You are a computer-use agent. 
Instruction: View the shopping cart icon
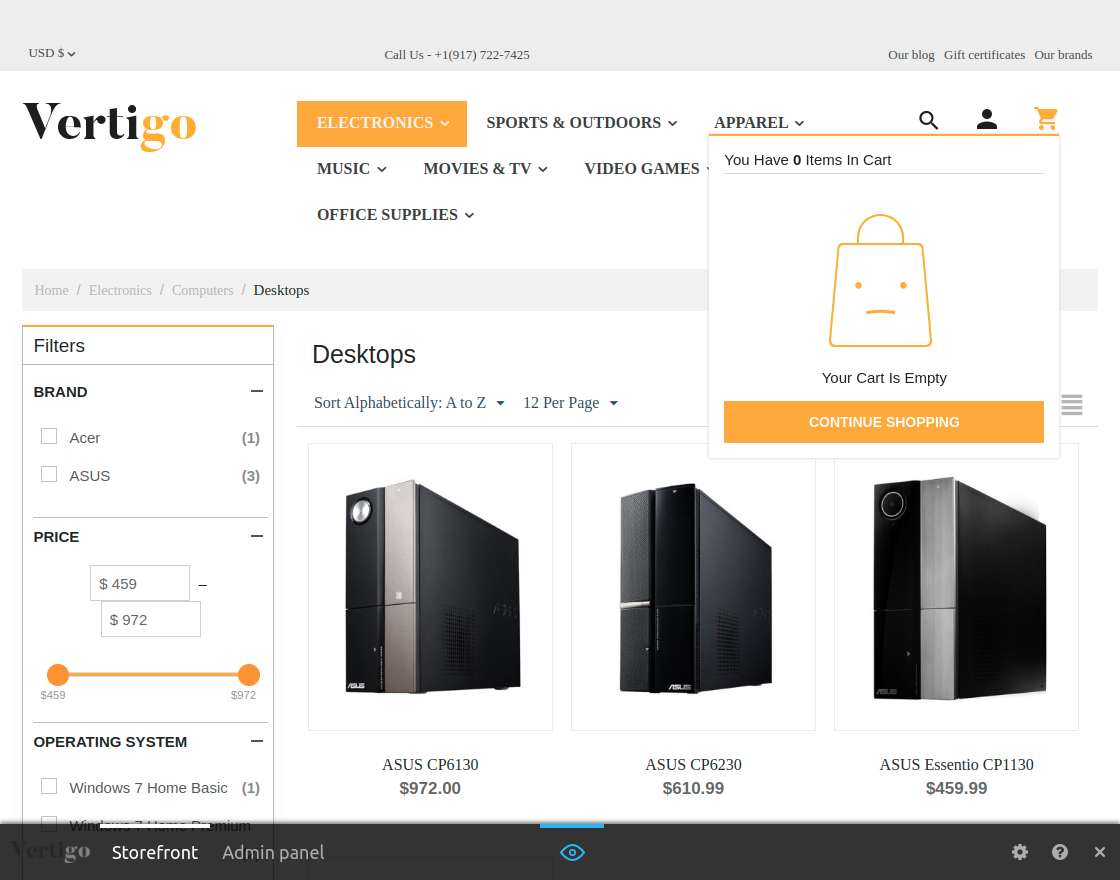1045,119
